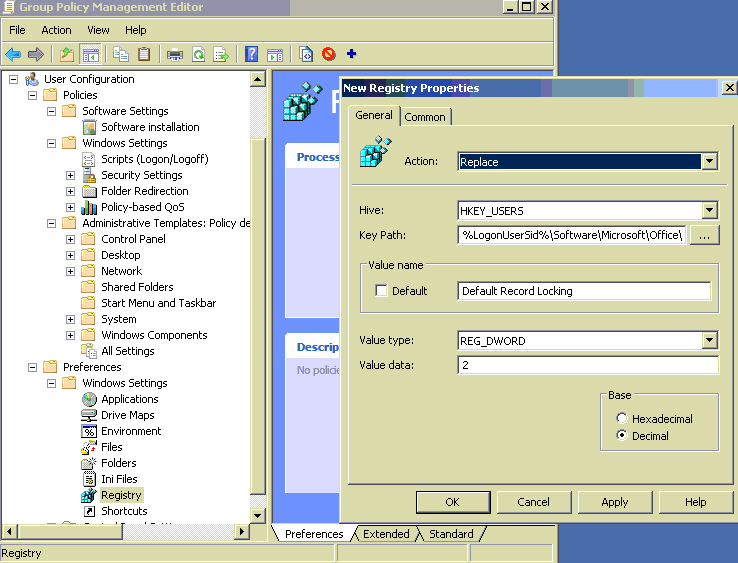Click the Back arrow toolbar icon
The width and height of the screenshot is (738, 563).
coord(13,54)
